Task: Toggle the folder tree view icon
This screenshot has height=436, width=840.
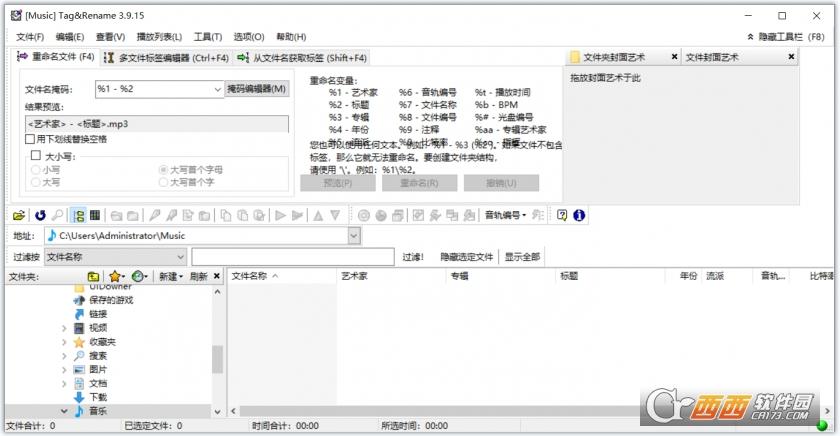Action: click(79, 215)
